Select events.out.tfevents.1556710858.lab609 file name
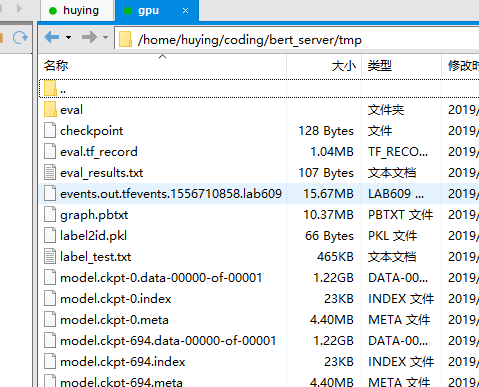Viewport: 479px width, 387px height. pos(171,194)
